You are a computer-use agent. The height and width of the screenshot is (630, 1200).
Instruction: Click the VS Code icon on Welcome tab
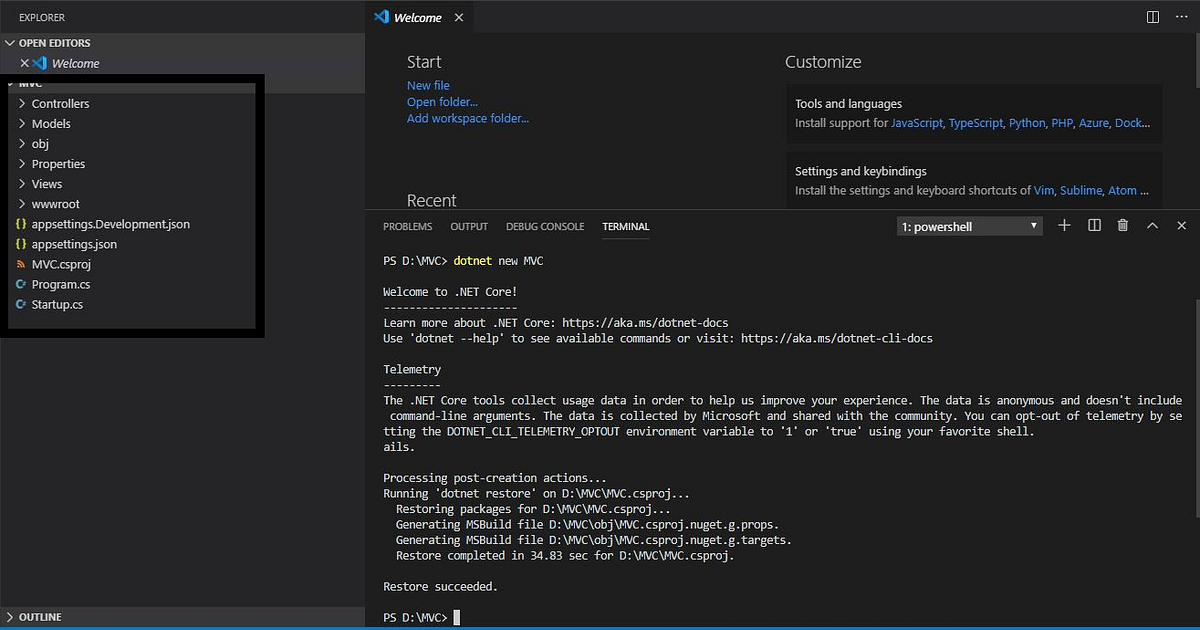tap(381, 17)
